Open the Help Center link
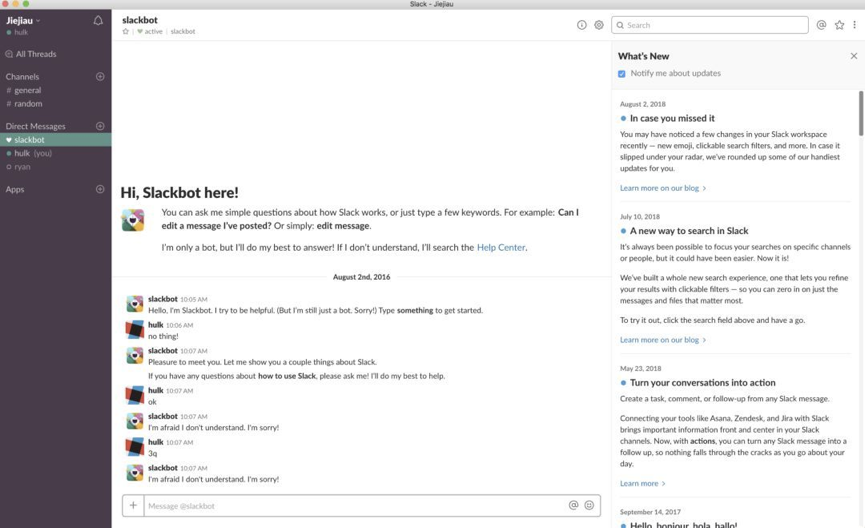Screen dimensions: 865x528 (501, 247)
